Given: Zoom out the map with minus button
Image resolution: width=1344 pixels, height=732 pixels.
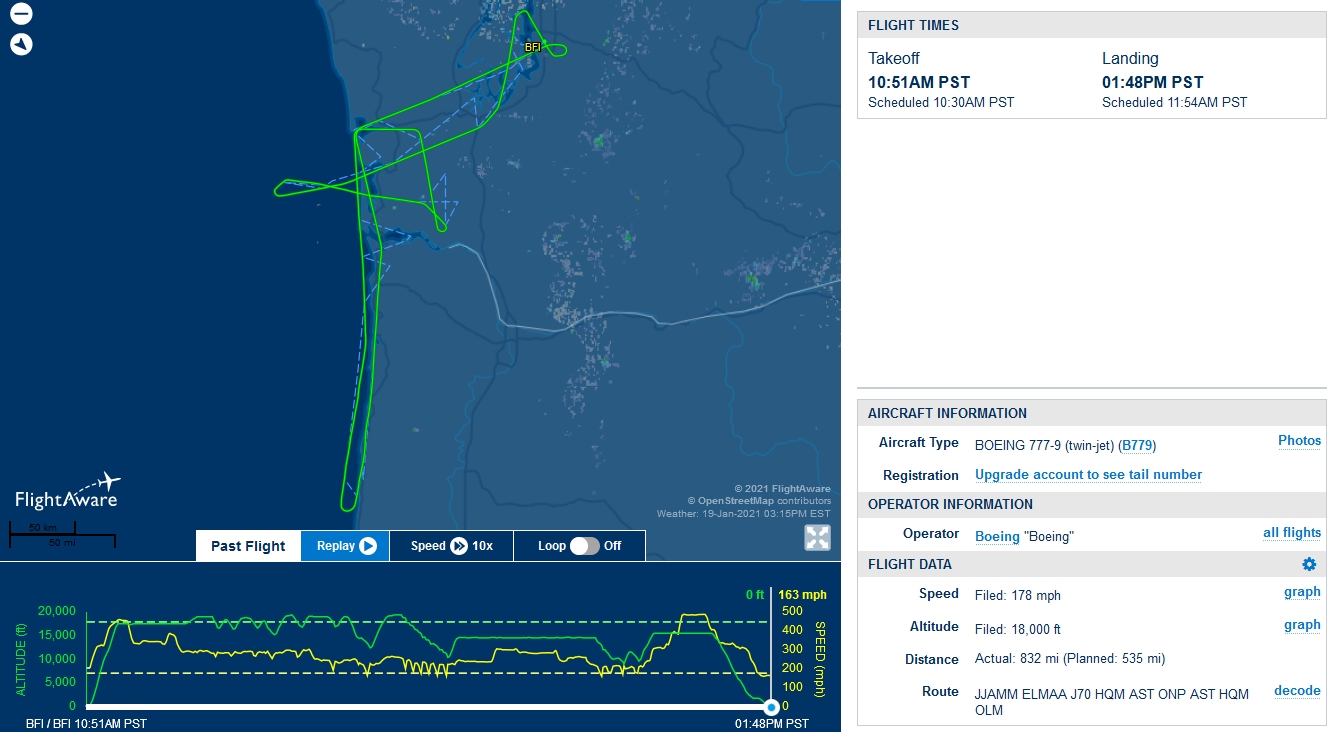Looking at the screenshot, I should click(x=21, y=14).
